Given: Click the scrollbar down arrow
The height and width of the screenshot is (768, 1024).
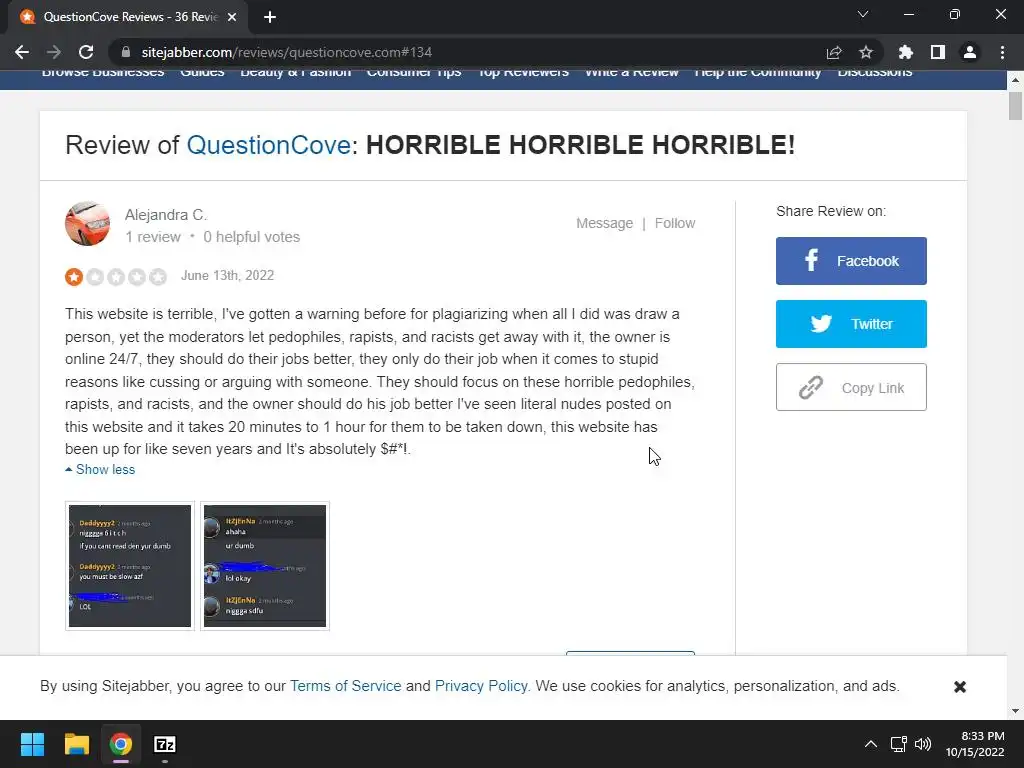Looking at the screenshot, I should tap(1015, 711).
